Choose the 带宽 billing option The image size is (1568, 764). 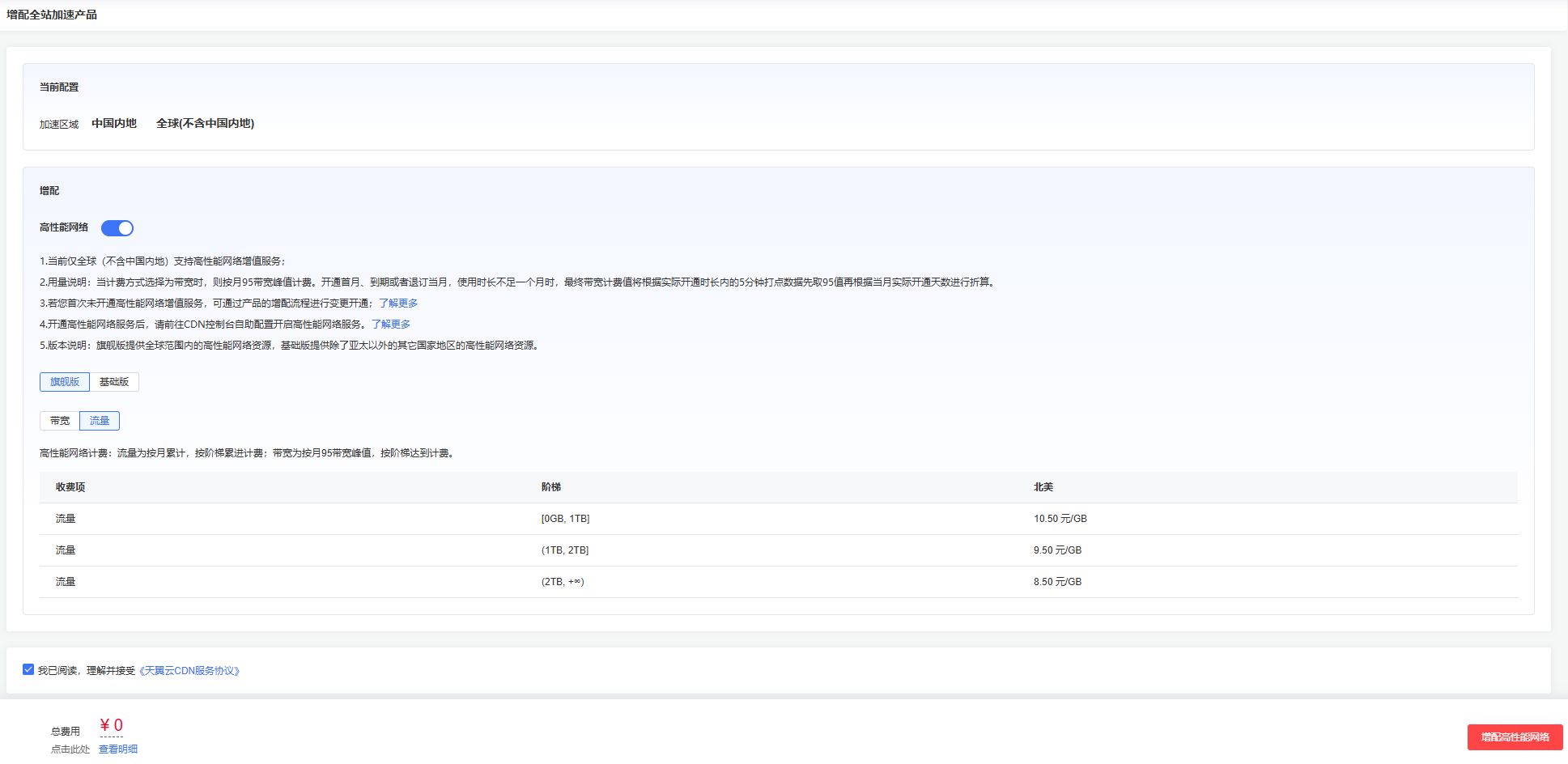pos(60,421)
